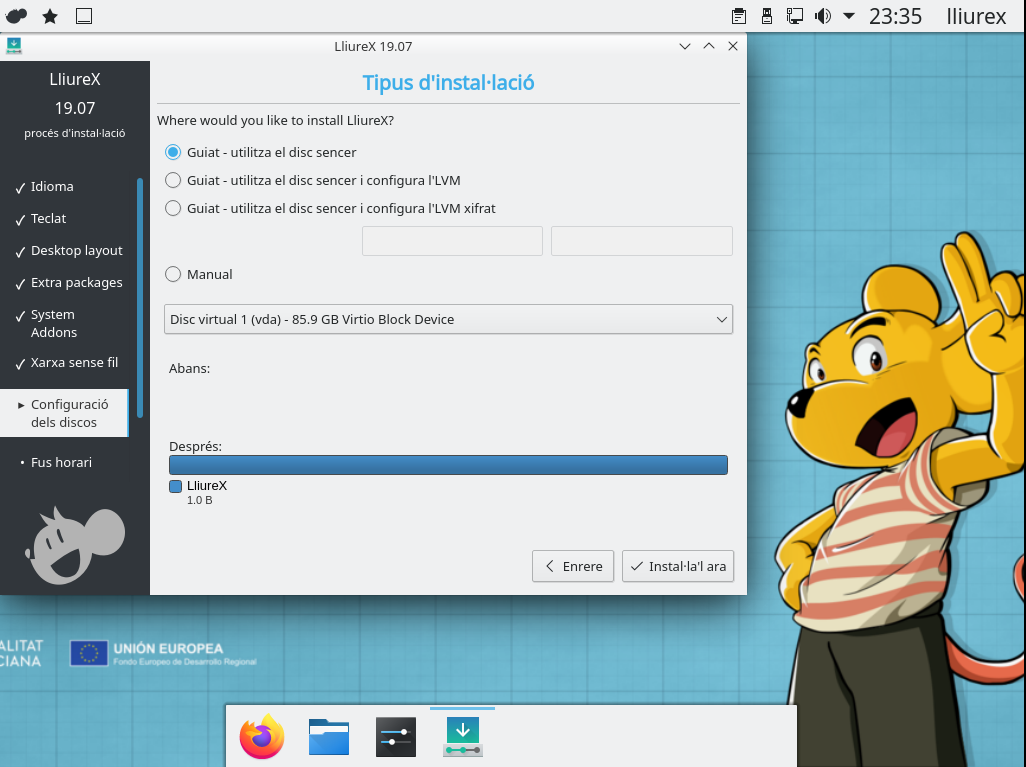Open the LliureX application launcher in the top panel

[16, 16]
